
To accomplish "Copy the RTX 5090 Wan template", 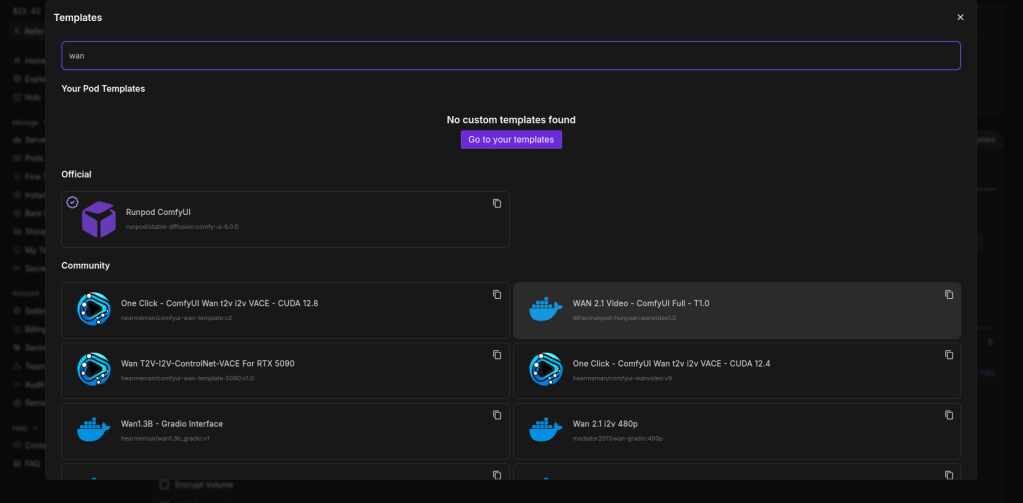I will point(497,355).
